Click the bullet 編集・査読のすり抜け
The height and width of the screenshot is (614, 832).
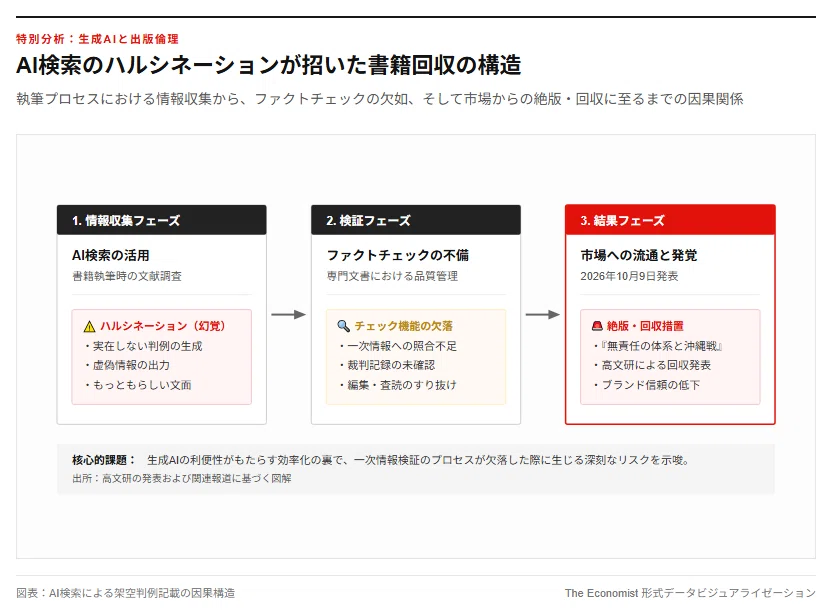[397, 385]
